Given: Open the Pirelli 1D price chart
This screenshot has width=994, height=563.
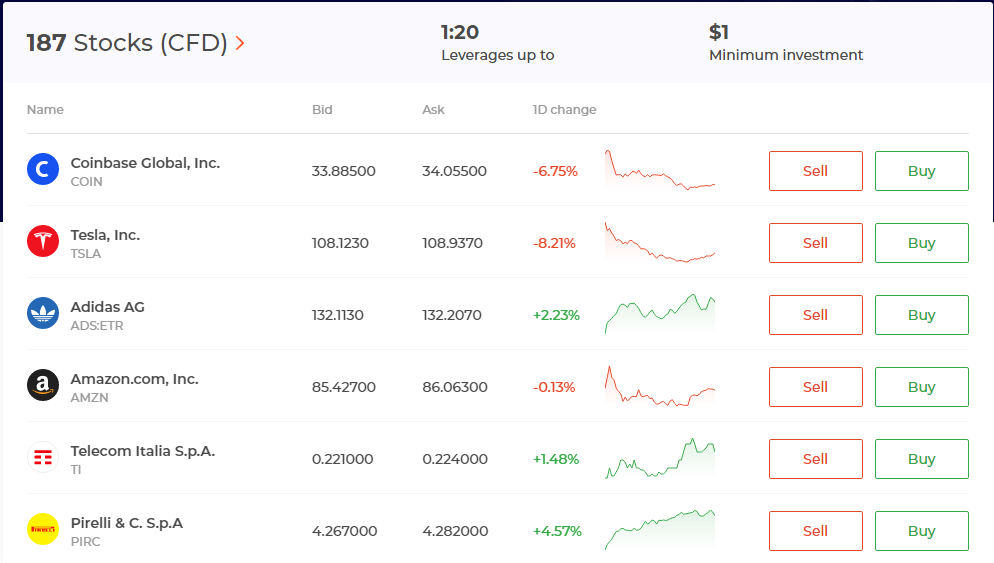Looking at the screenshot, I should coord(660,530).
